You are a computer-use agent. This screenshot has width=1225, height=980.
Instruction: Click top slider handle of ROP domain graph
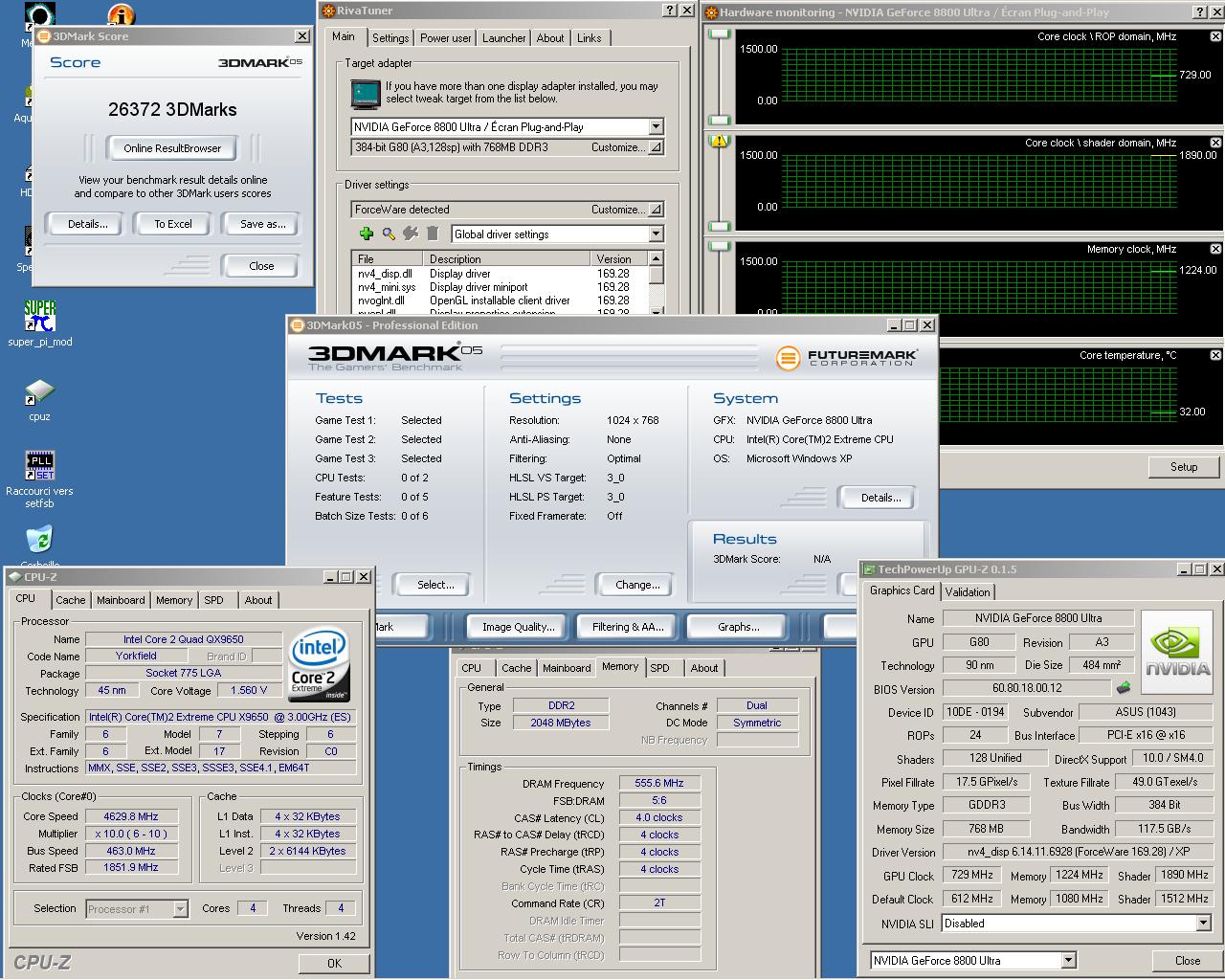tap(720, 34)
